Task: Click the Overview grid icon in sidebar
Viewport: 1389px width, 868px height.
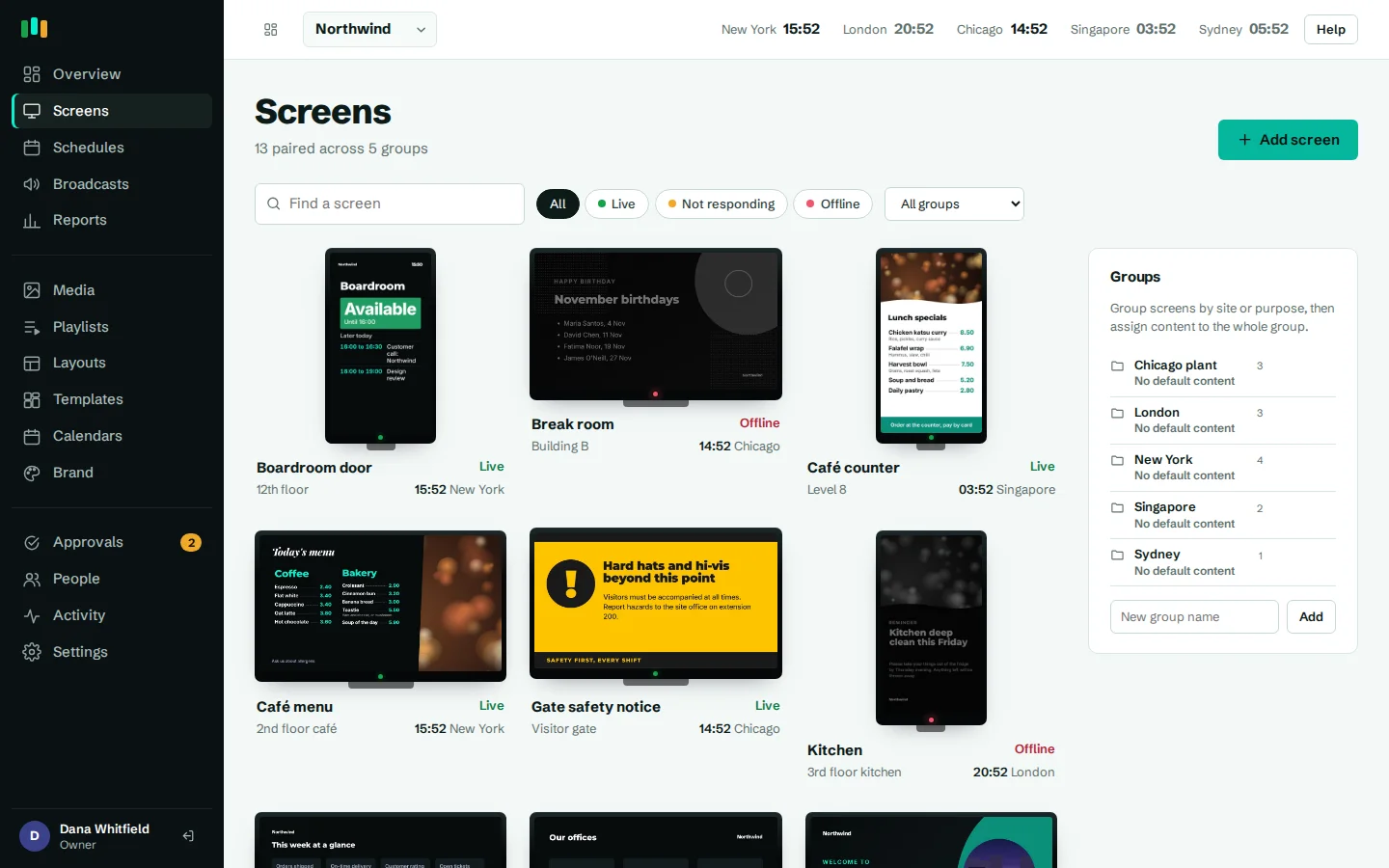Action: coord(32,74)
